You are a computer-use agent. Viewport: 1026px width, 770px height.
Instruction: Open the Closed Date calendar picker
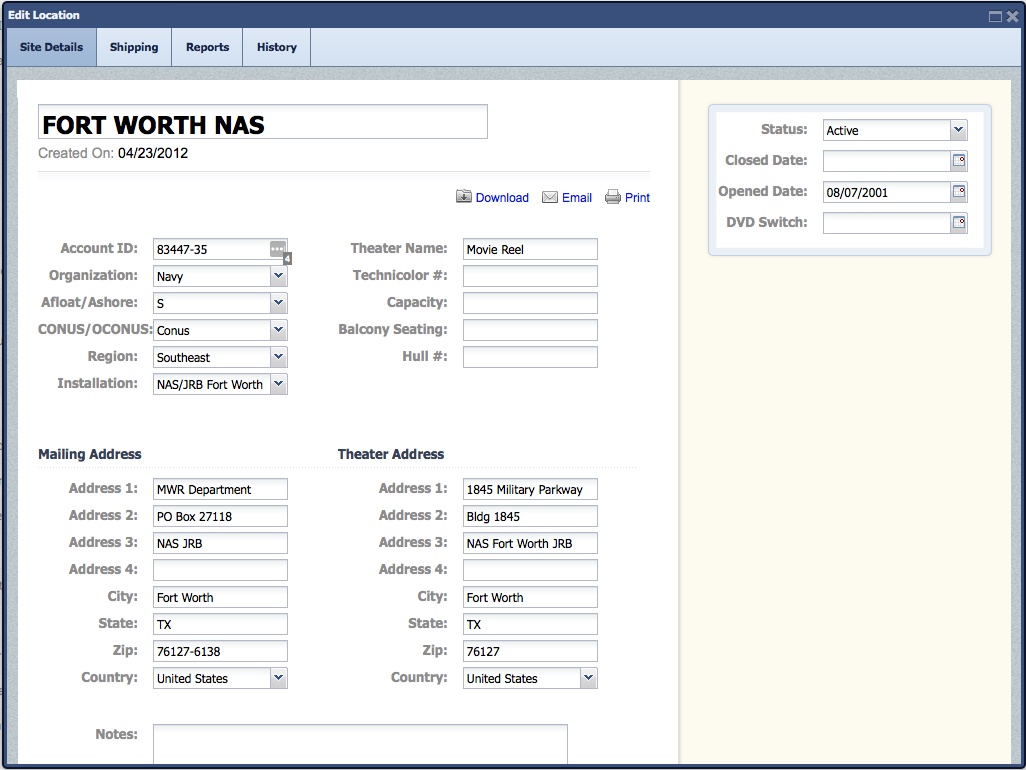point(959,161)
